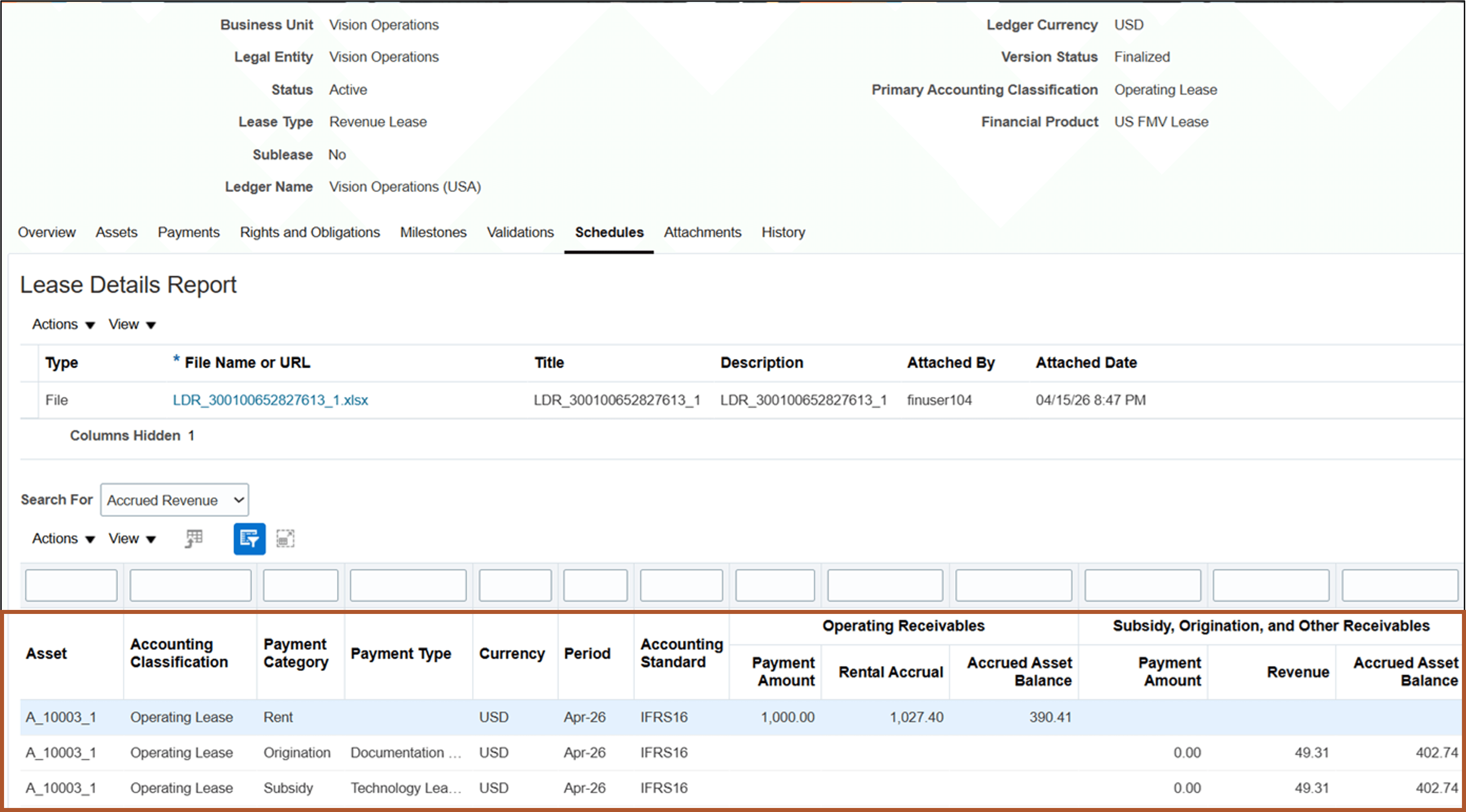This screenshot has width=1466, height=812.
Task: Click the Currency filter field
Action: click(515, 585)
